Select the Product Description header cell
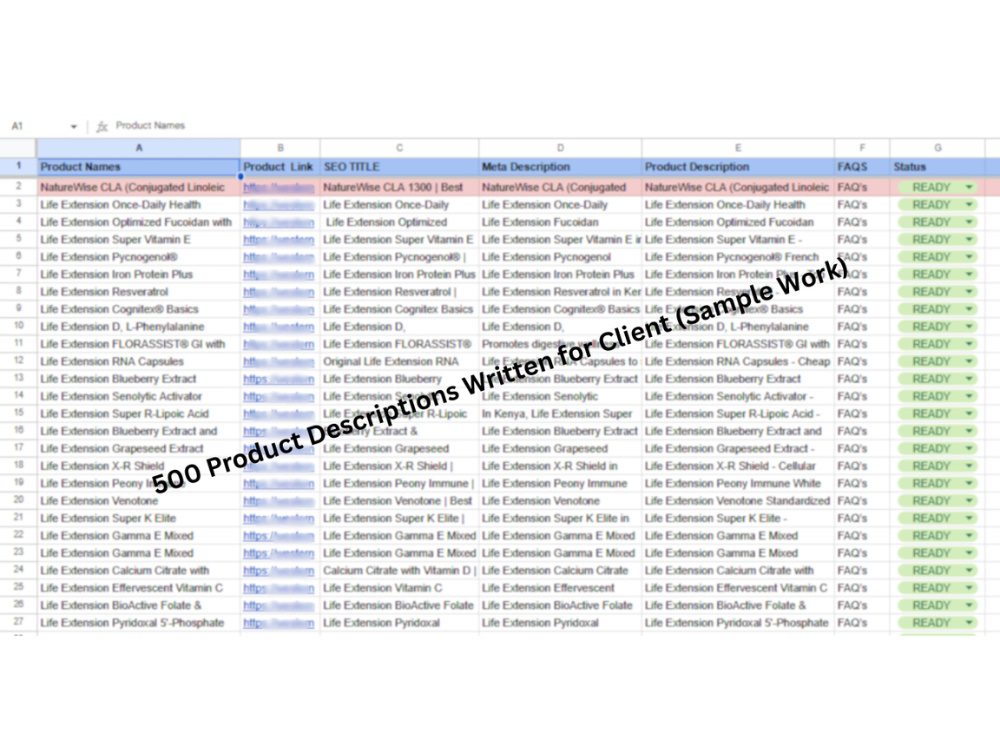 click(x=738, y=166)
